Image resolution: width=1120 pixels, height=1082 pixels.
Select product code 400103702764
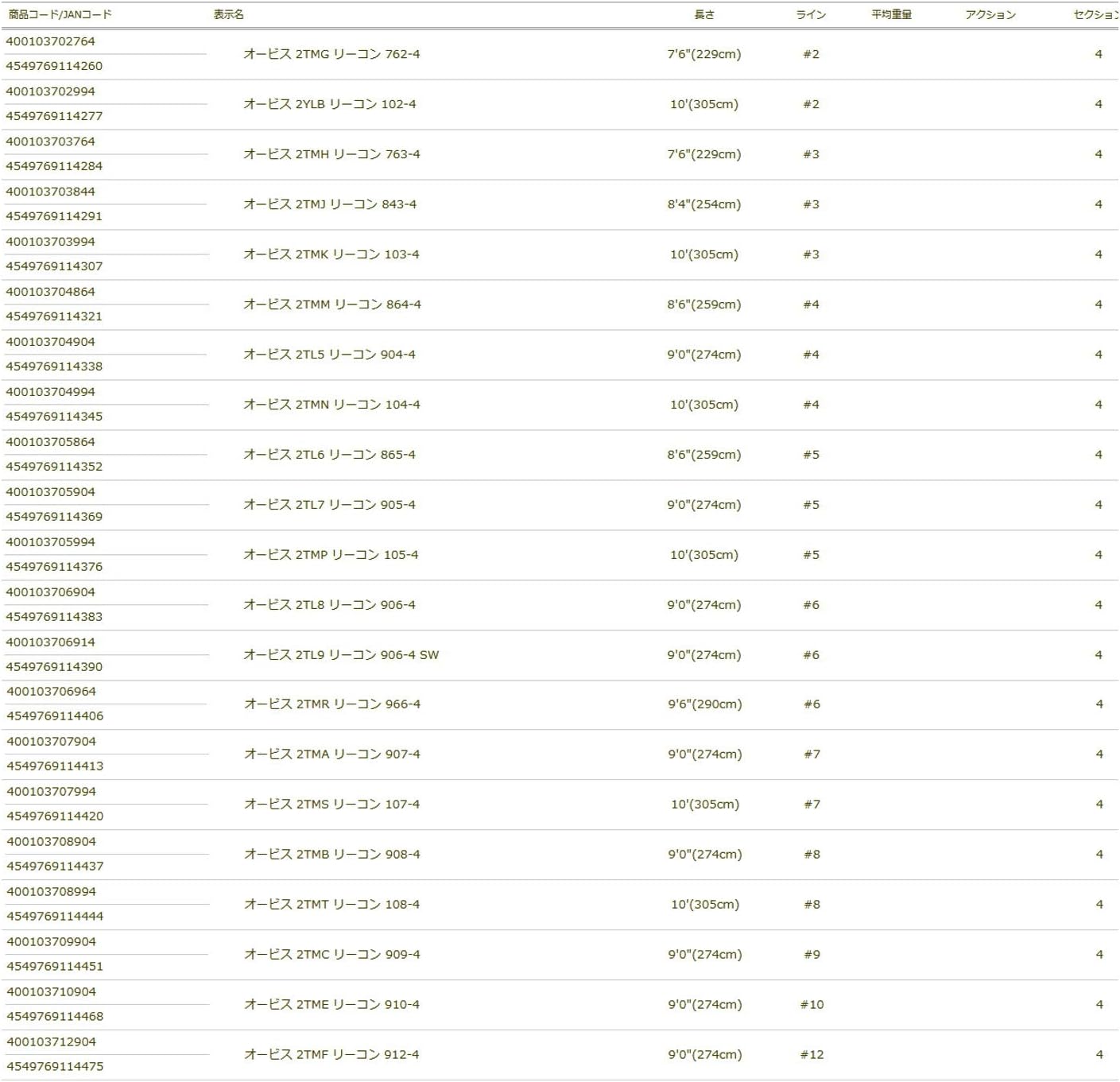(x=50, y=41)
